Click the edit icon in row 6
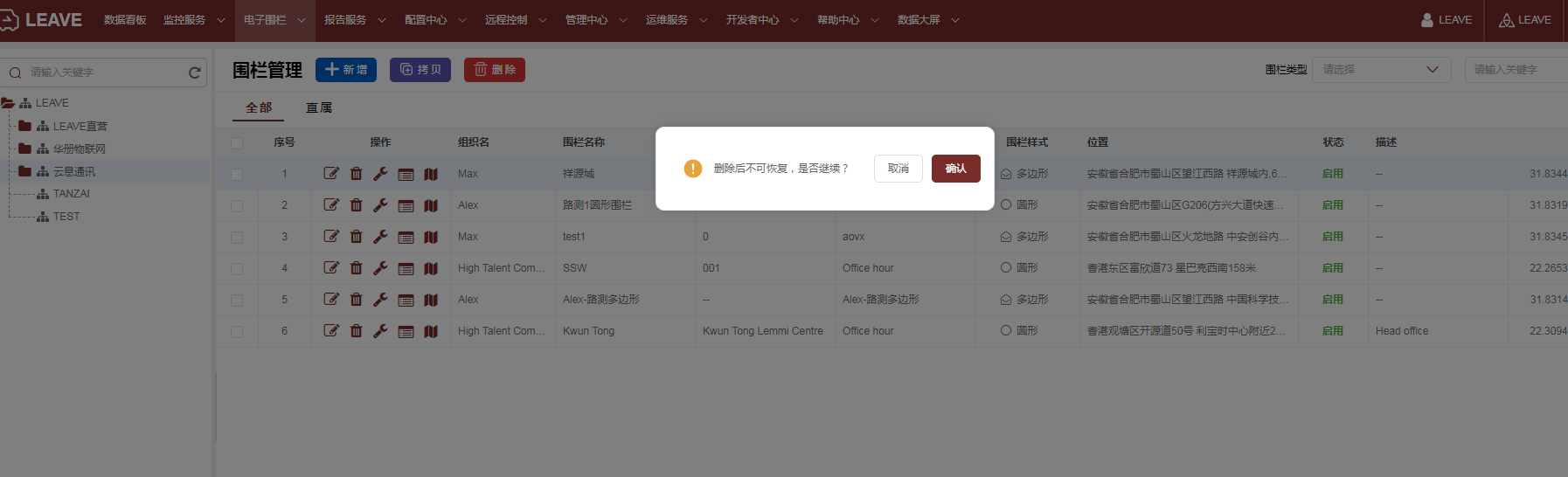 pyautogui.click(x=331, y=331)
